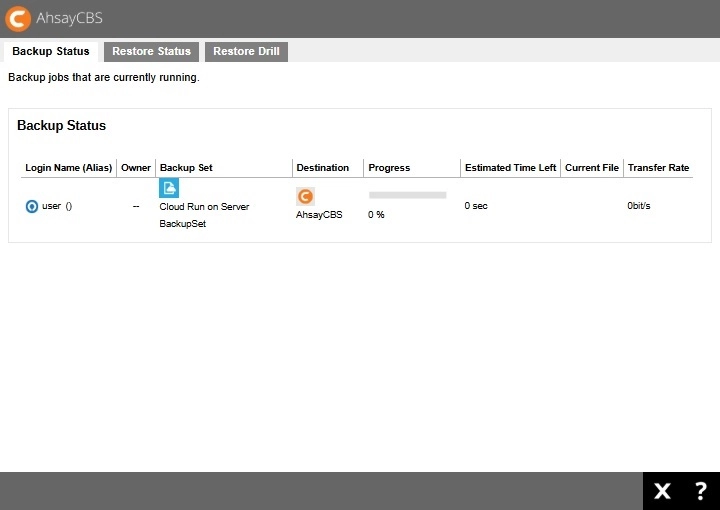This screenshot has height=510, width=720.
Task: Click the '0 sec' estimated time value
Action: pos(476,206)
